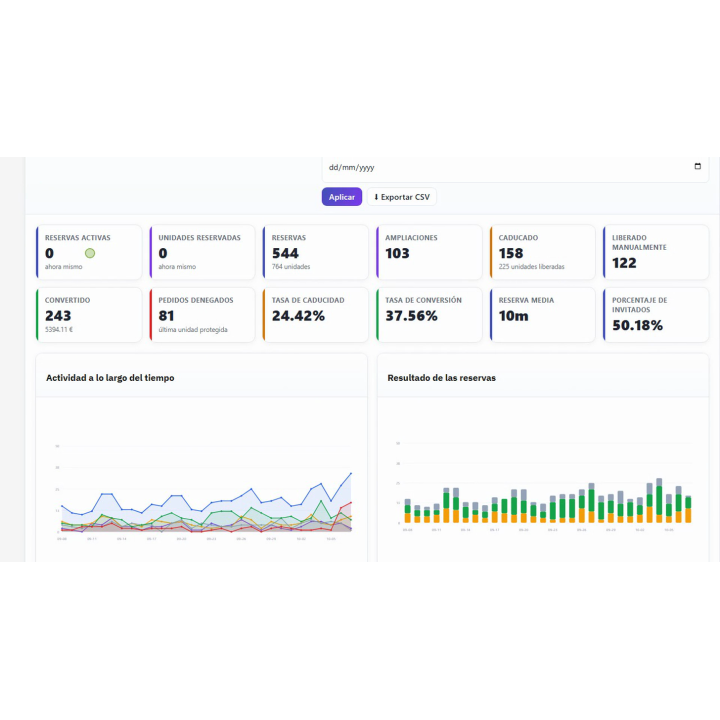Click the Tasa de Caducidad value 24.42%
720x720 pixels.
[298, 316]
